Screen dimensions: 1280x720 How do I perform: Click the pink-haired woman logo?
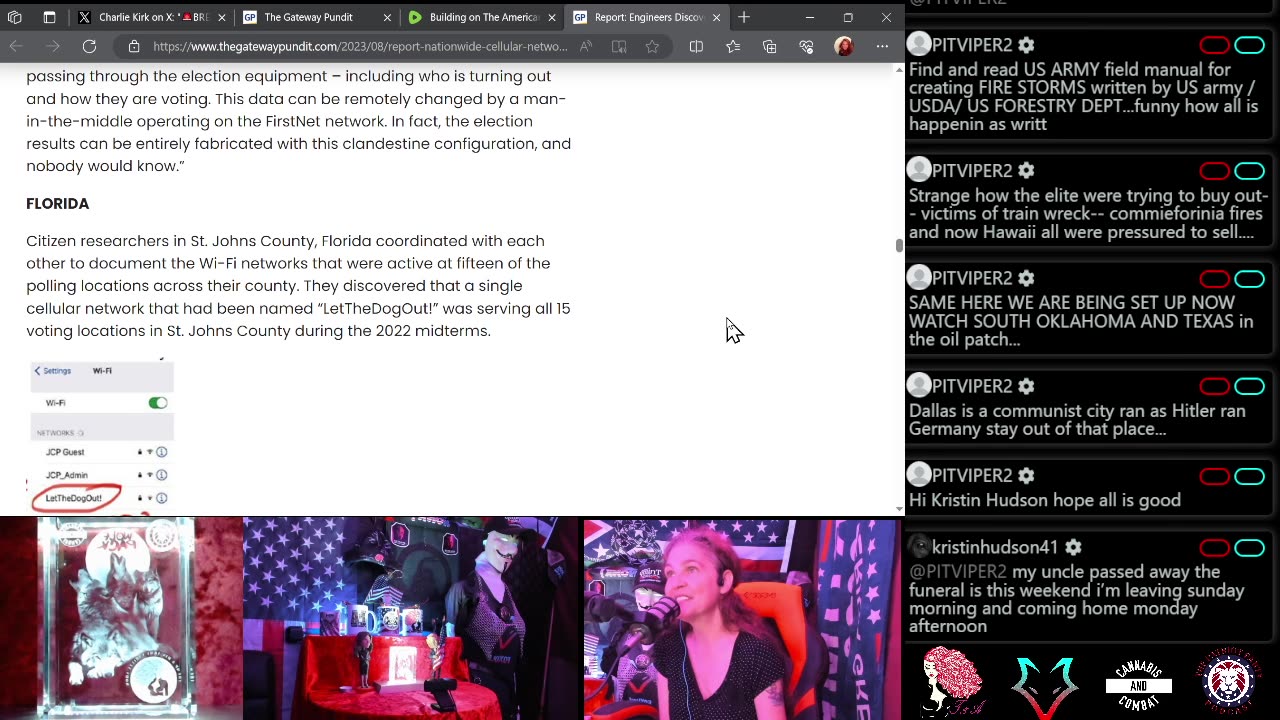(953, 681)
